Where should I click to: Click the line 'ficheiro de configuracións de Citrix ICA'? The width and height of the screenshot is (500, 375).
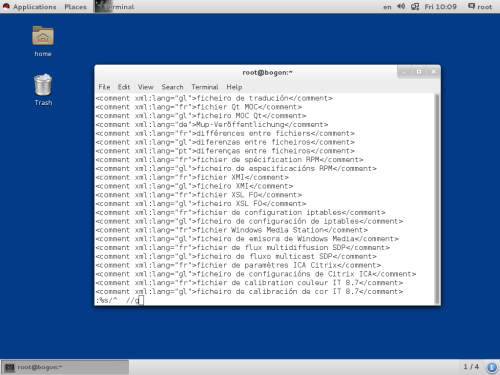256,274
